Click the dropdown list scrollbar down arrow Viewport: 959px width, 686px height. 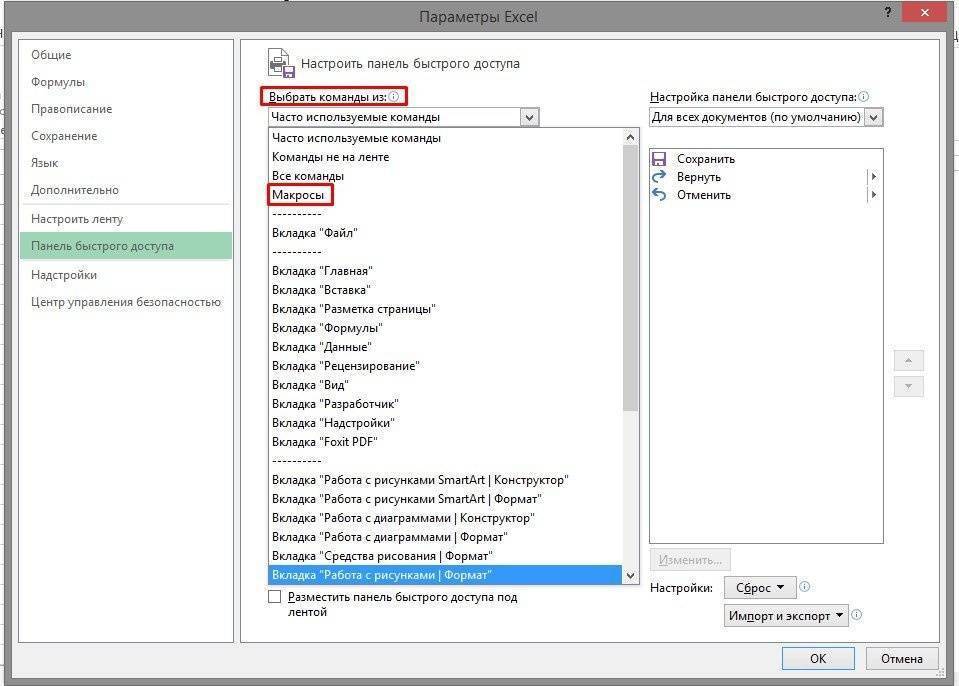tap(630, 576)
